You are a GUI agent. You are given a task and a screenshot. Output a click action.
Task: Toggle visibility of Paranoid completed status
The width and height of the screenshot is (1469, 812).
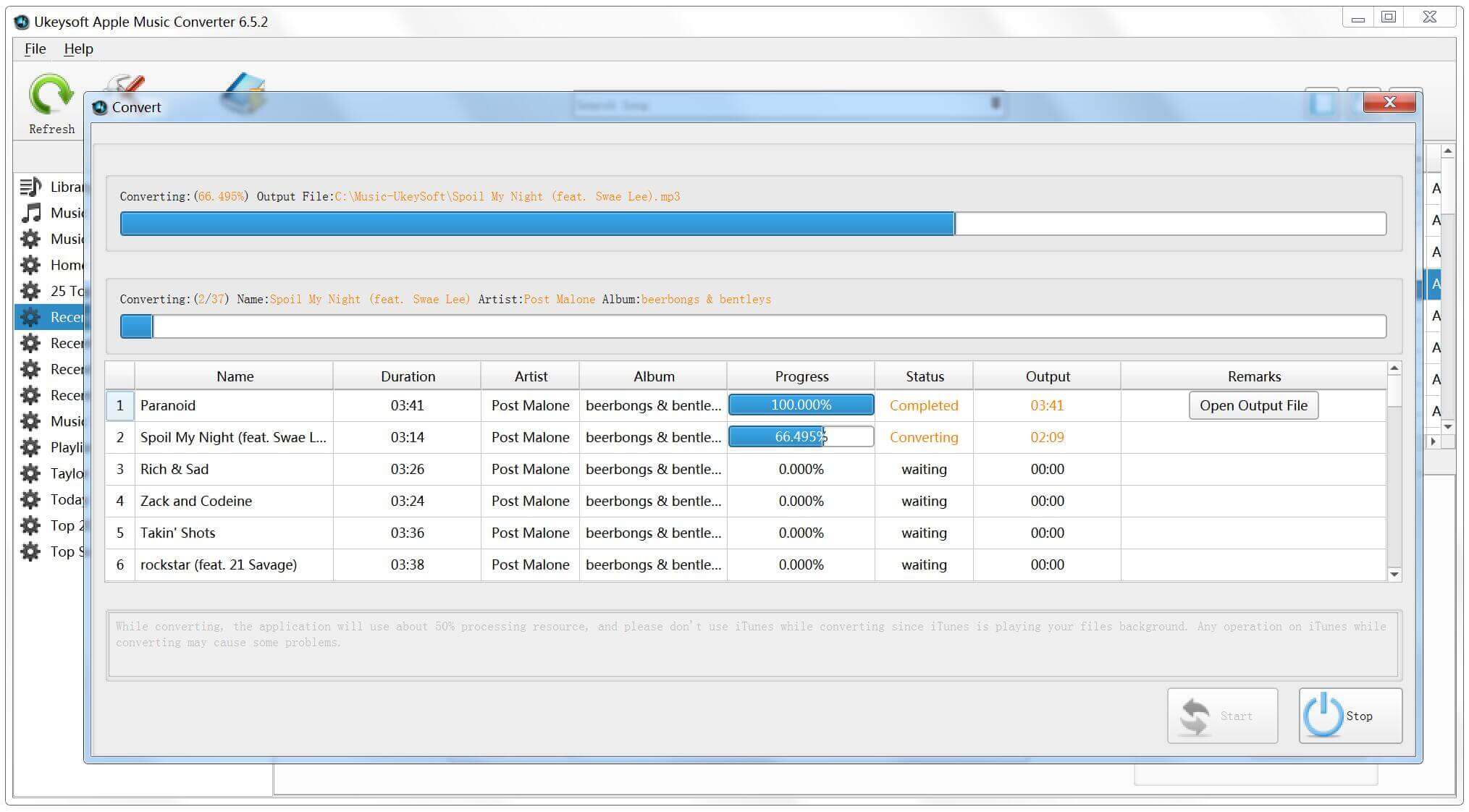tap(923, 404)
